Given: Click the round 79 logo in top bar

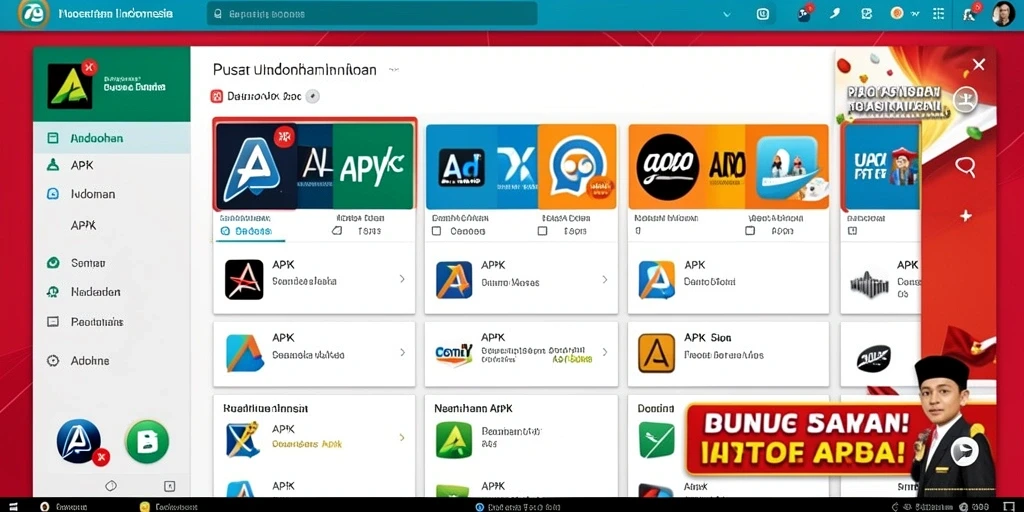Looking at the screenshot, I should coord(33,14).
